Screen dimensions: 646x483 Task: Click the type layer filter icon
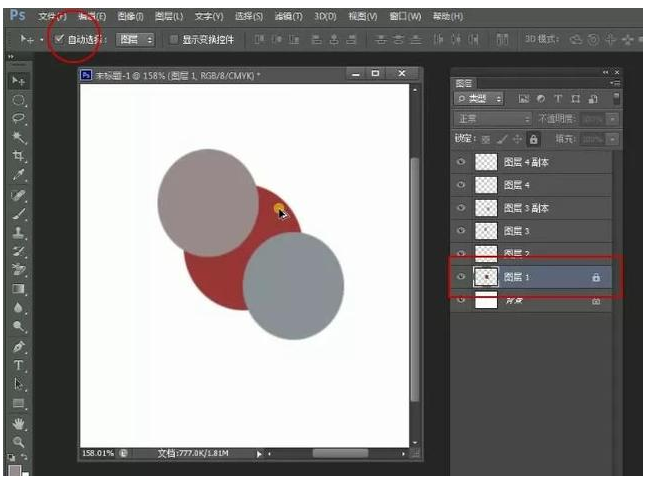pos(558,99)
